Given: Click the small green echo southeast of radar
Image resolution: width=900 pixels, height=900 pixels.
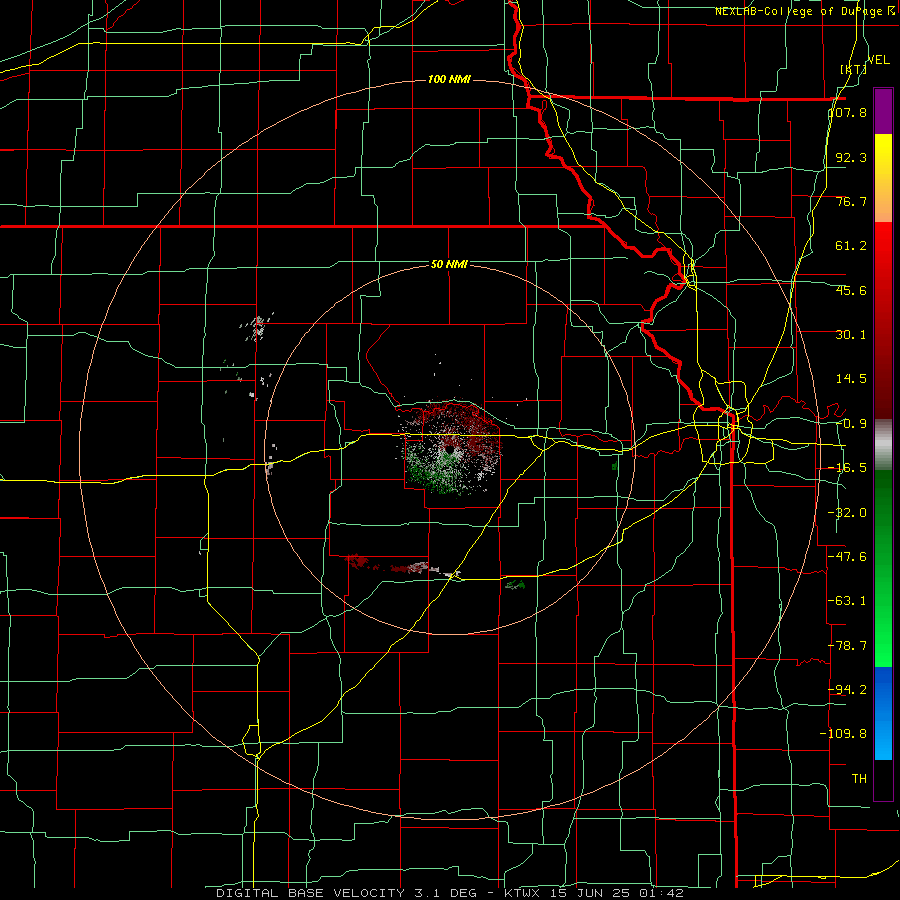Looking at the screenshot, I should pos(515,585).
